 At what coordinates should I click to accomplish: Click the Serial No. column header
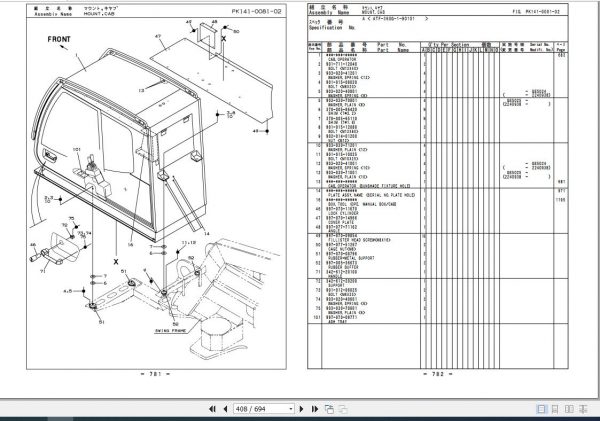[540, 45]
